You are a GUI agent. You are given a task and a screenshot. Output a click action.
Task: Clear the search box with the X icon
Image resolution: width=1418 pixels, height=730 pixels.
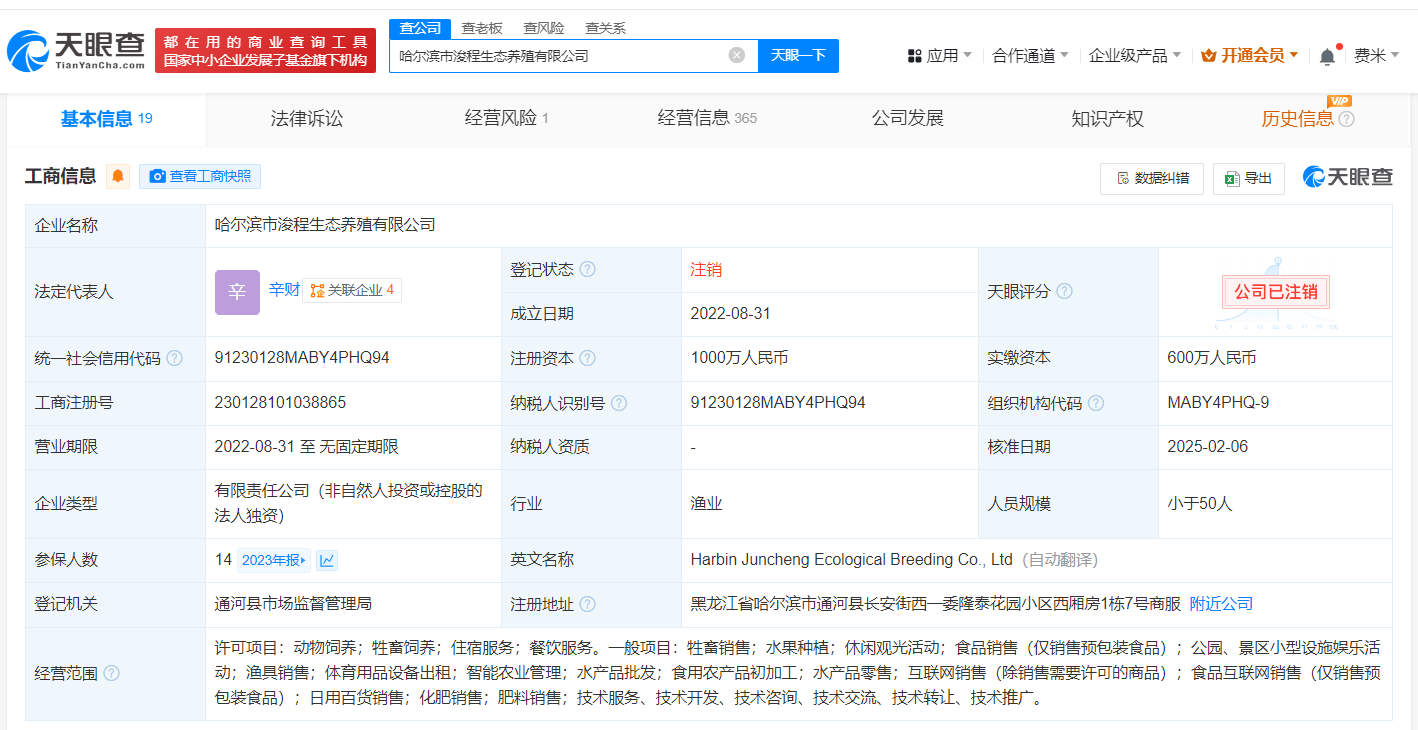click(x=737, y=55)
